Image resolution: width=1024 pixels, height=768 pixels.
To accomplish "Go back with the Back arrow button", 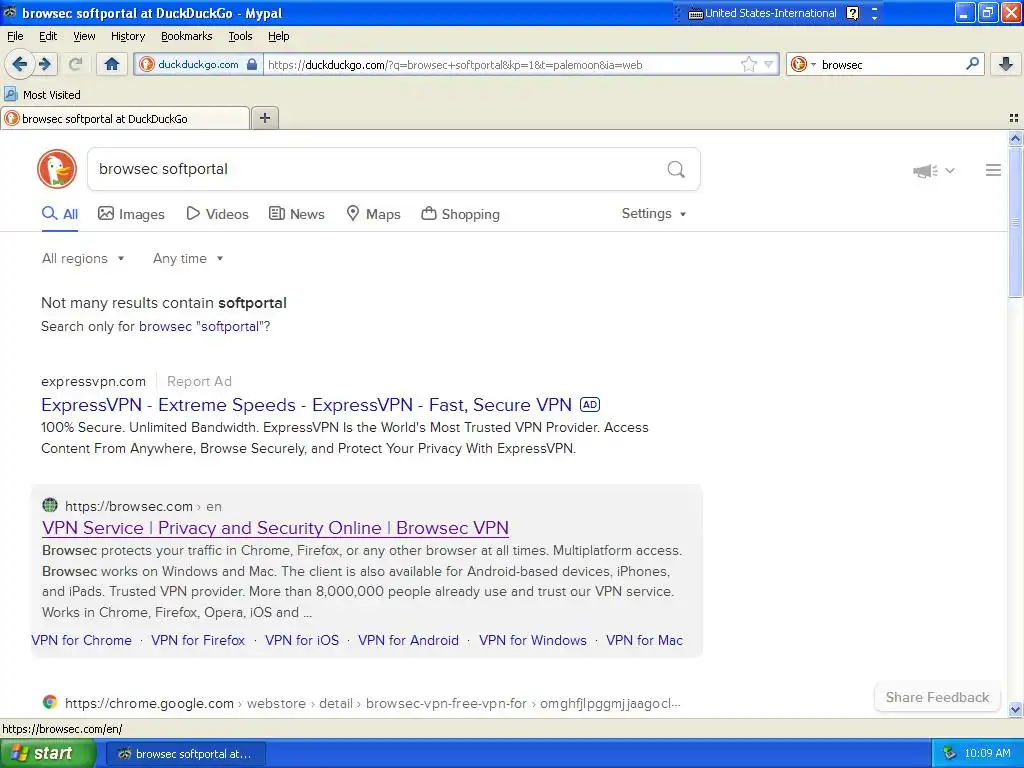I will [19, 64].
